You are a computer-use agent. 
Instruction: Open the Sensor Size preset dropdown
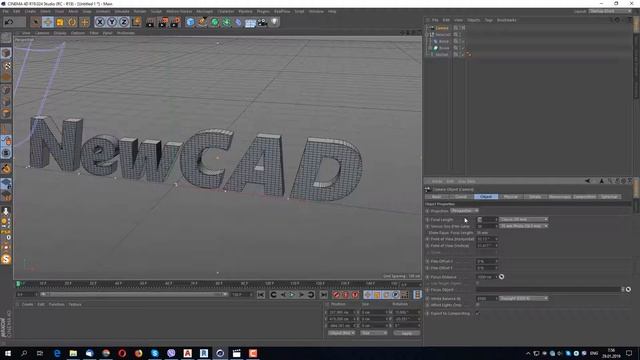[x=523, y=226]
